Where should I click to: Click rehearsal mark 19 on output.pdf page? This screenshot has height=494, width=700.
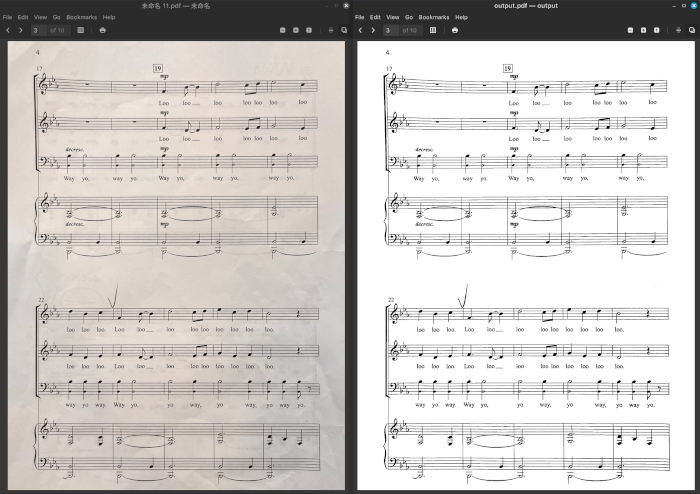click(508, 68)
